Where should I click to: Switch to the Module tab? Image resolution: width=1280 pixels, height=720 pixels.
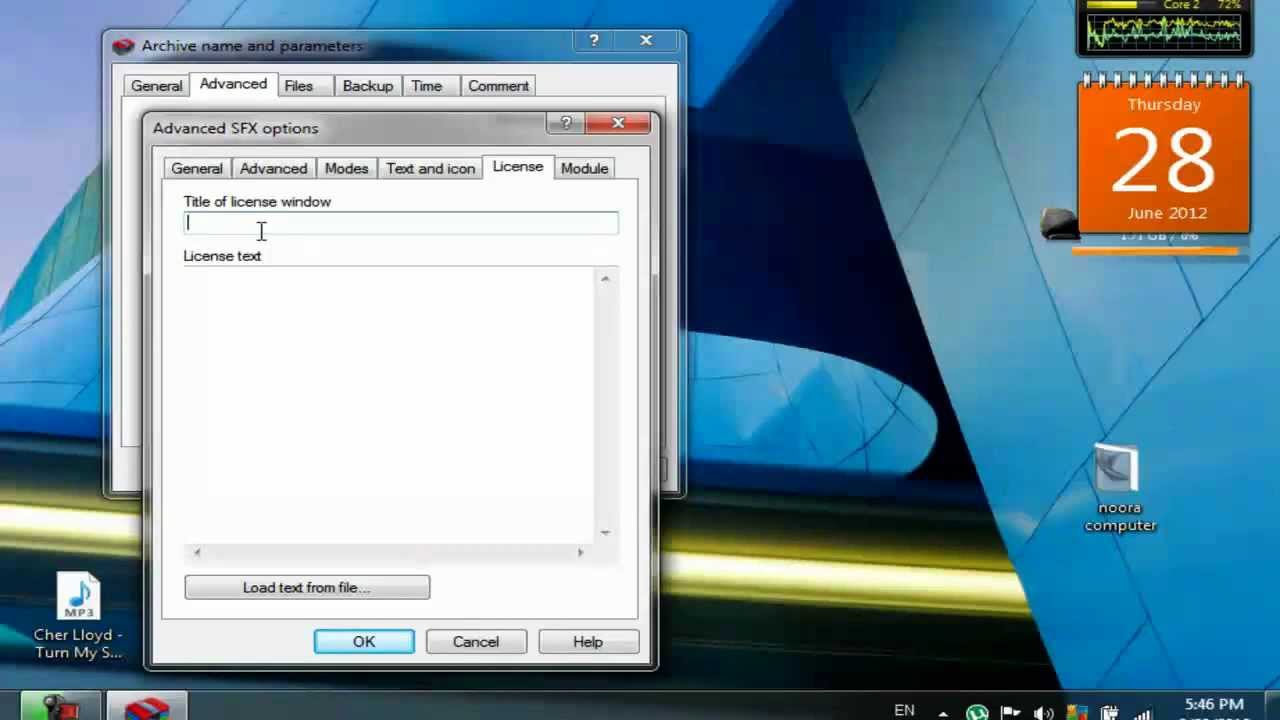pos(584,168)
